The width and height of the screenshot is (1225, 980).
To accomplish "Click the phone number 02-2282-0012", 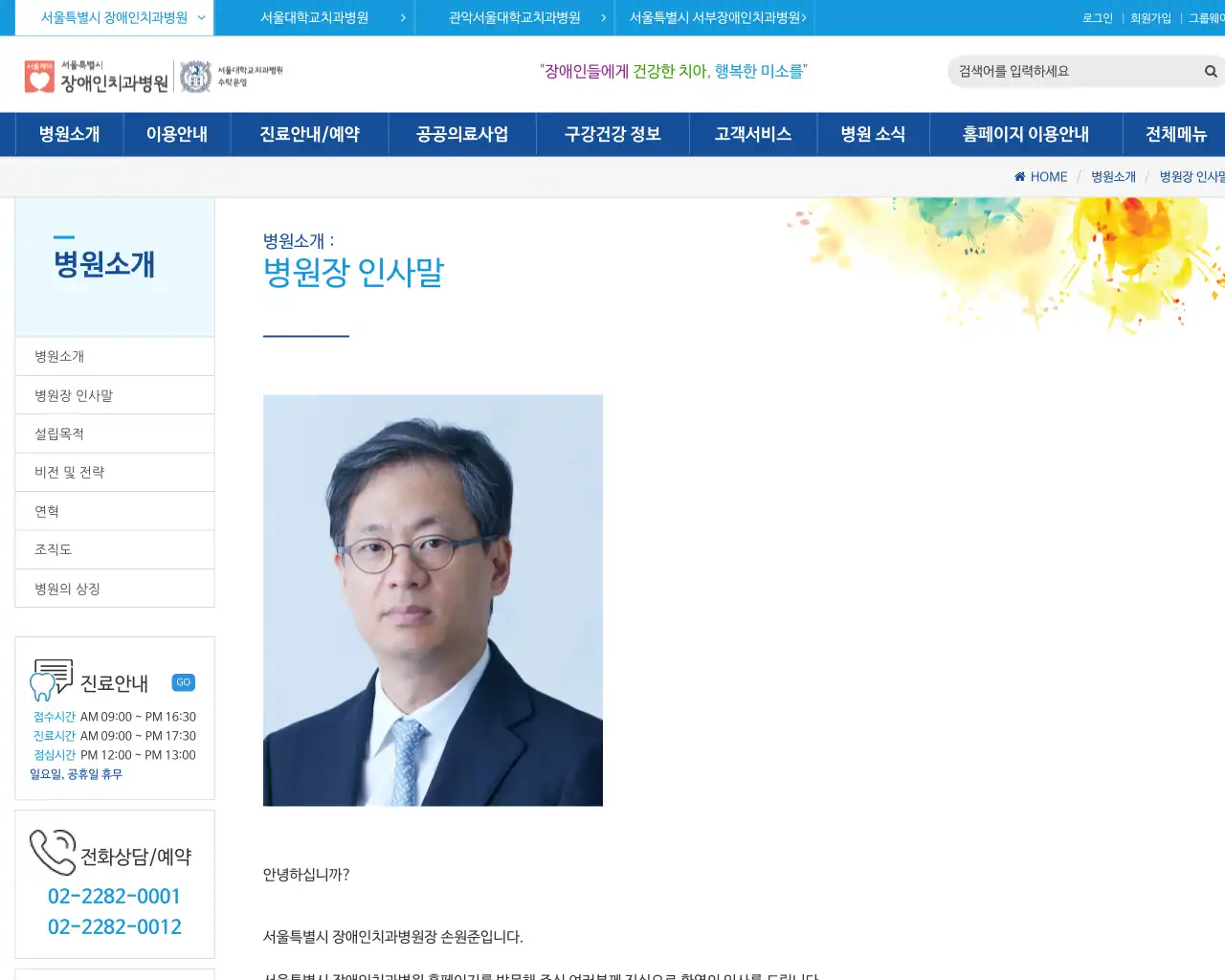I will pyautogui.click(x=115, y=926).
